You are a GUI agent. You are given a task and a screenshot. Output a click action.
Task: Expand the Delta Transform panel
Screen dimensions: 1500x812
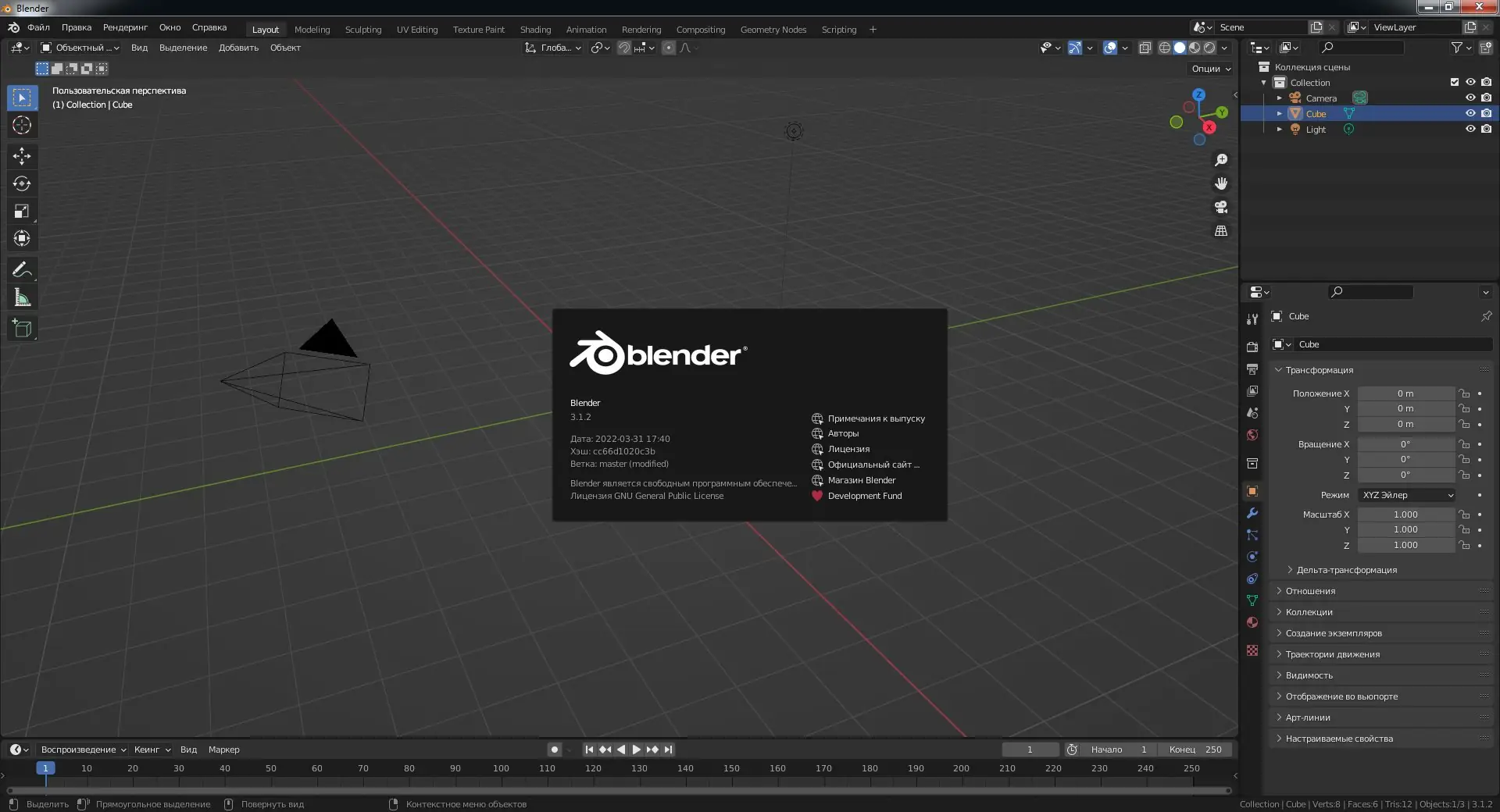[x=1347, y=570]
